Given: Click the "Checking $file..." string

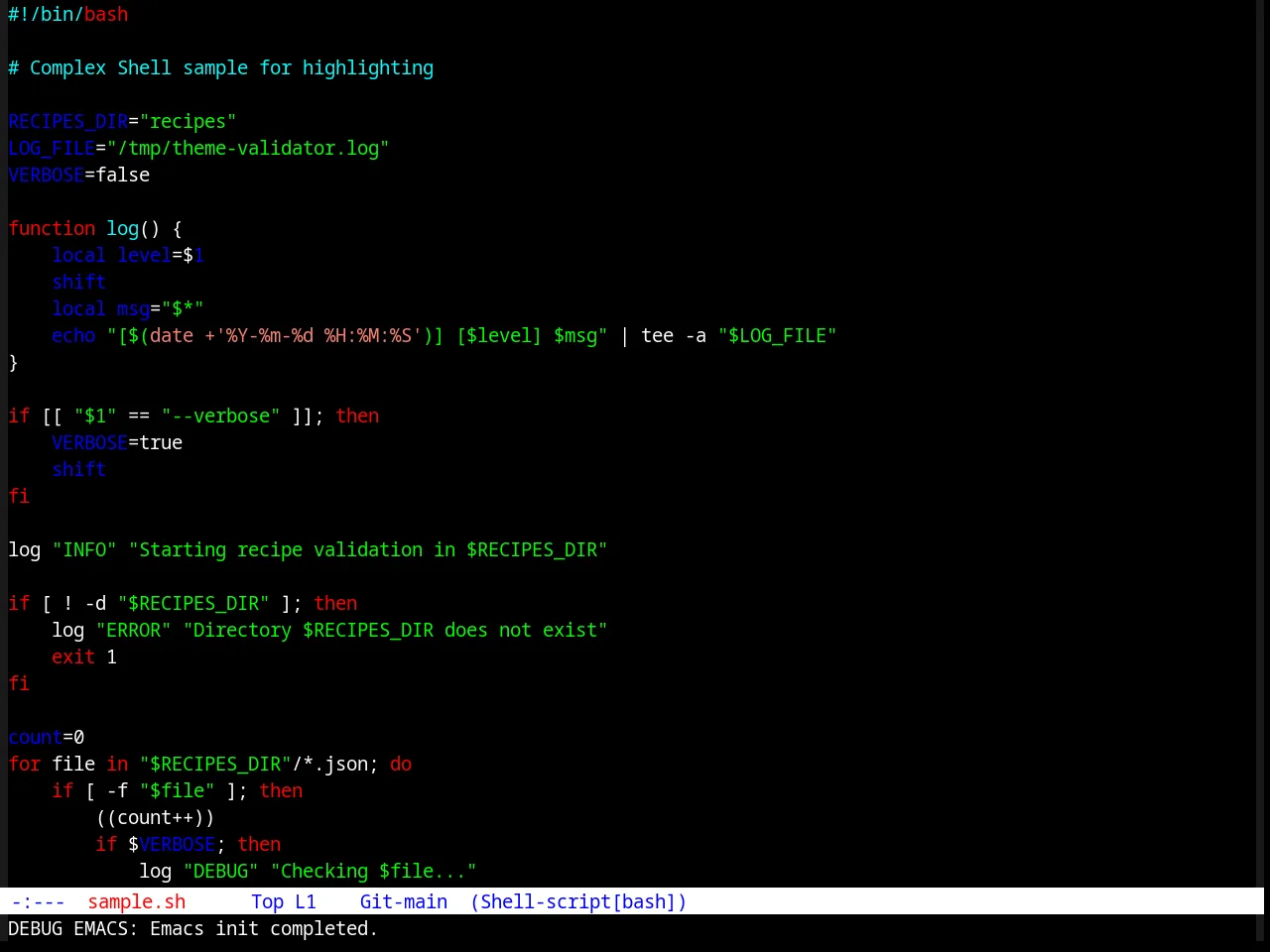Looking at the screenshot, I should [374, 871].
